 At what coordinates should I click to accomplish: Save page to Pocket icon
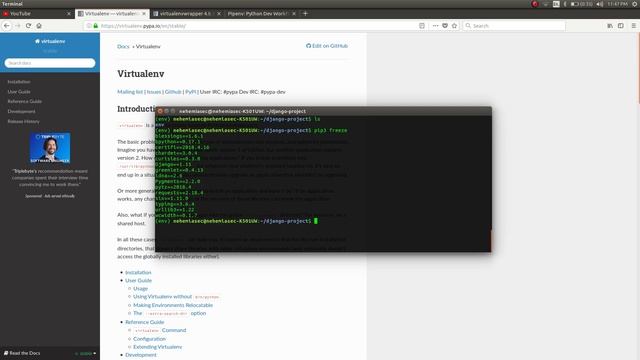coord(445,26)
